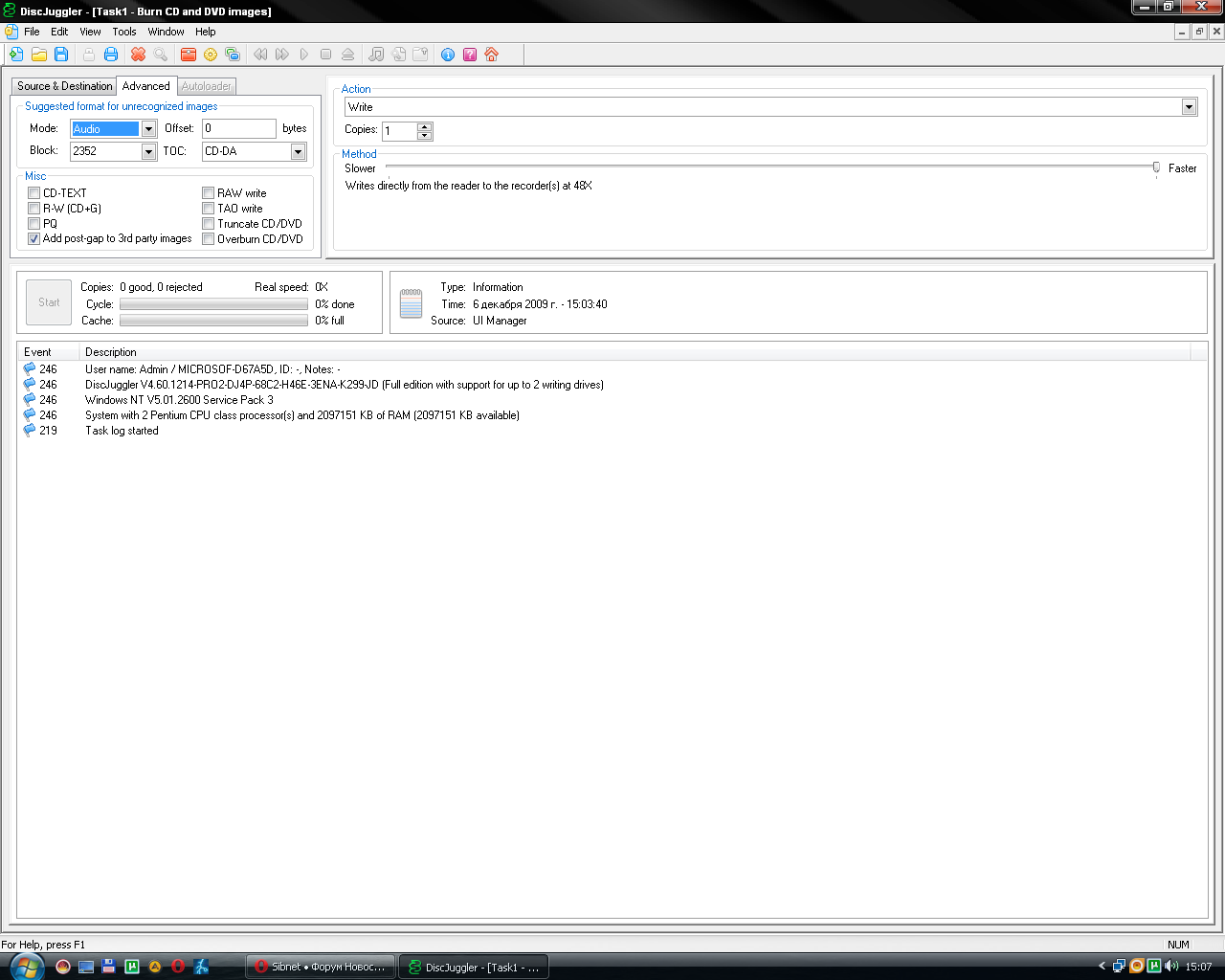Click the play toolbar icon
The height and width of the screenshot is (980, 1225).
pyautogui.click(x=304, y=55)
